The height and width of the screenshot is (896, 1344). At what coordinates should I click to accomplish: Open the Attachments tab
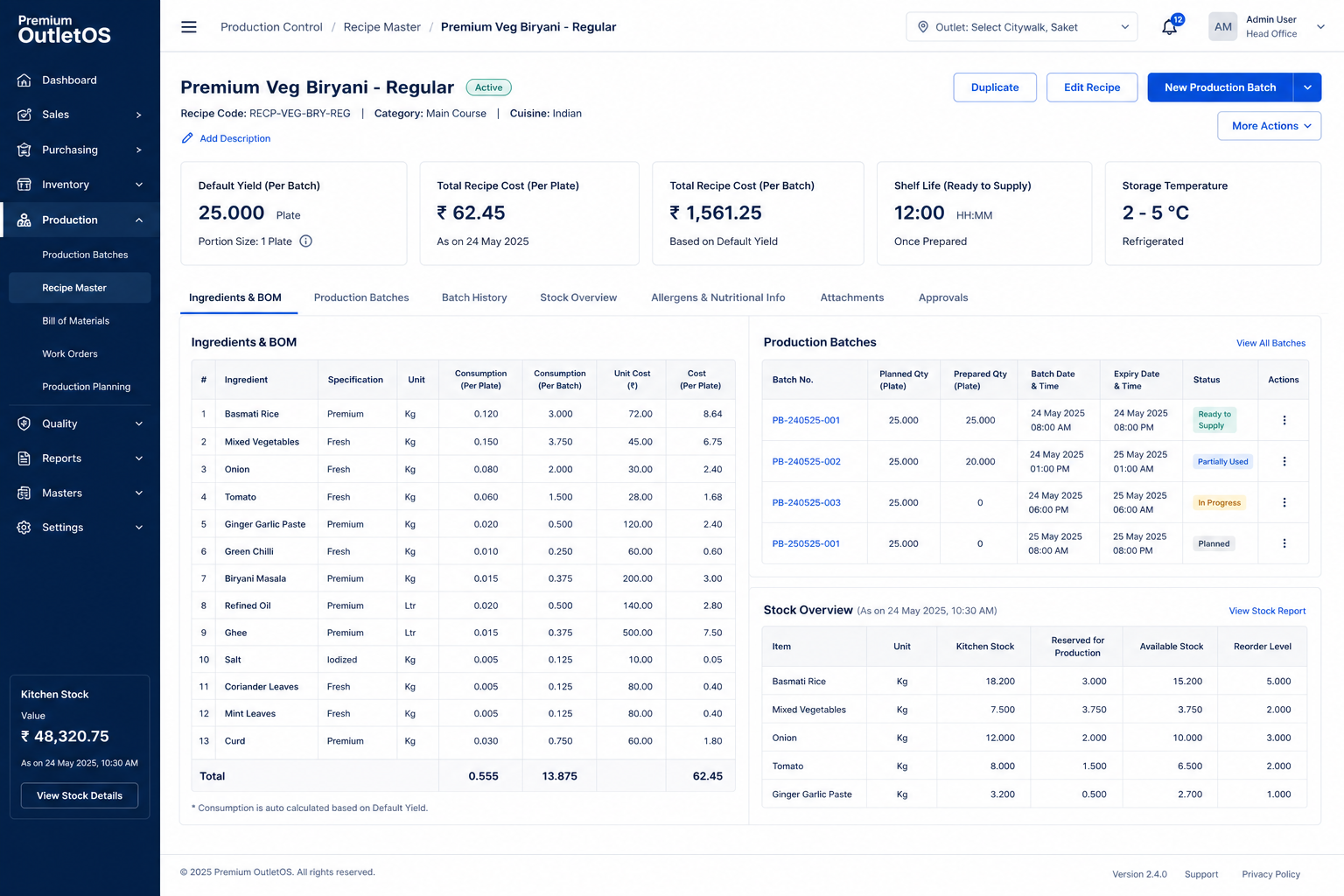pos(852,297)
